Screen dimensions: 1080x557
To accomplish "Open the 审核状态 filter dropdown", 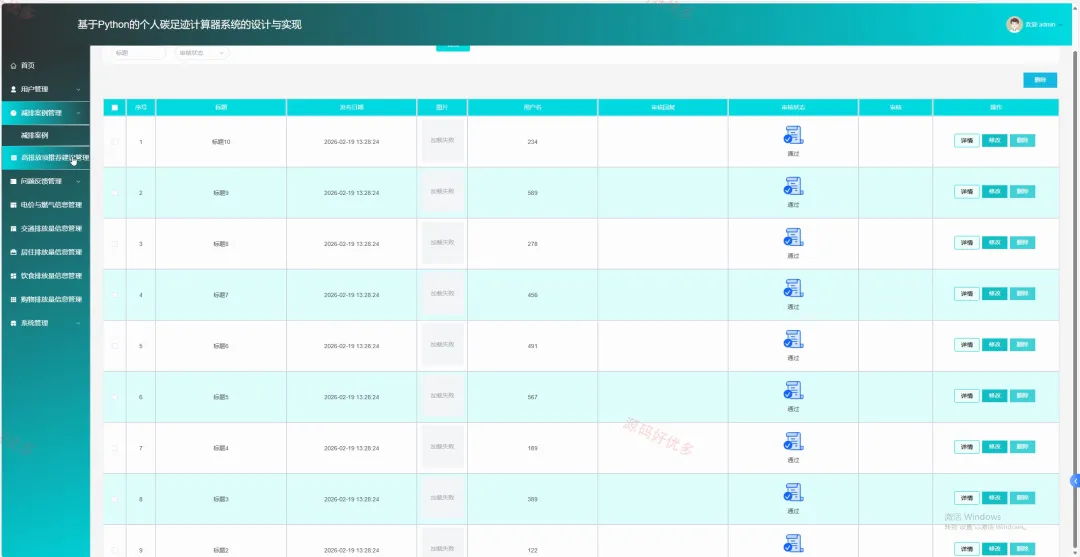I will 202,53.
